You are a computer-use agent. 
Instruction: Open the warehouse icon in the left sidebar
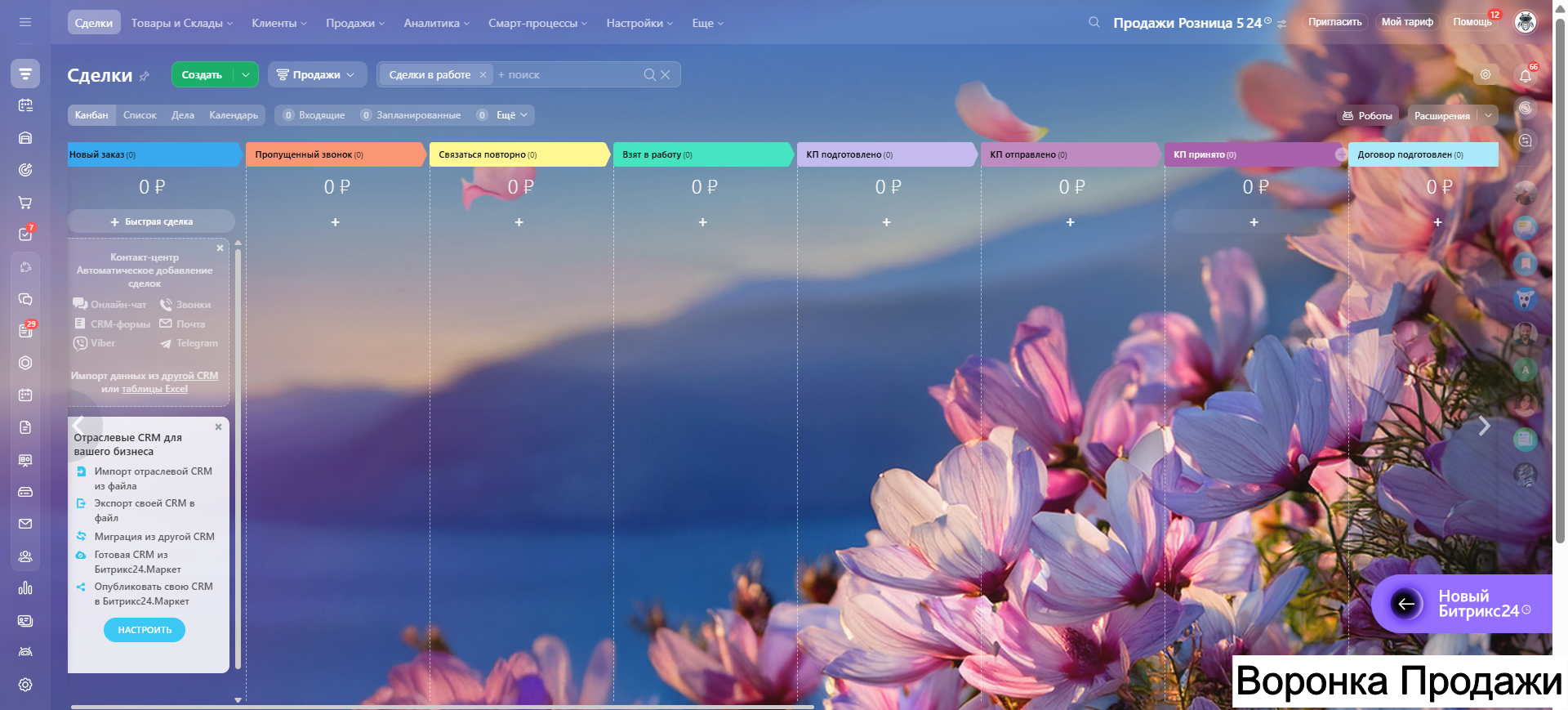pos(25,138)
